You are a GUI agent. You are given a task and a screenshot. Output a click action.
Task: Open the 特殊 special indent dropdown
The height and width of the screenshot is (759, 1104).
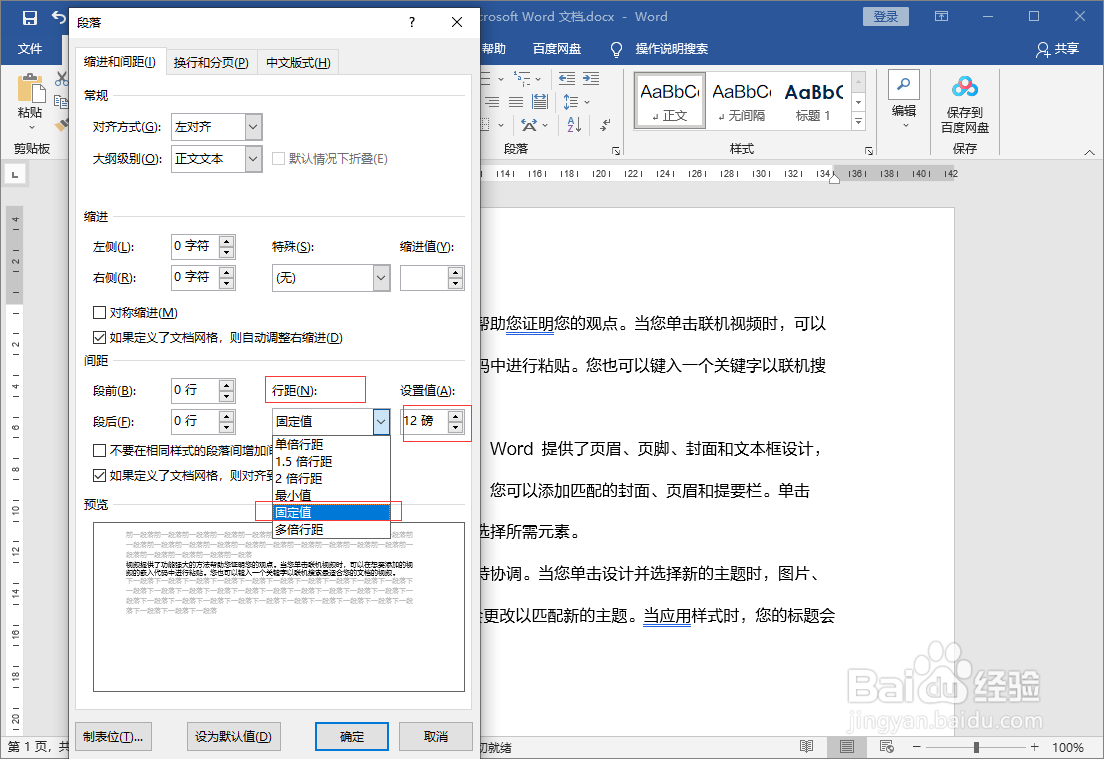tap(381, 277)
